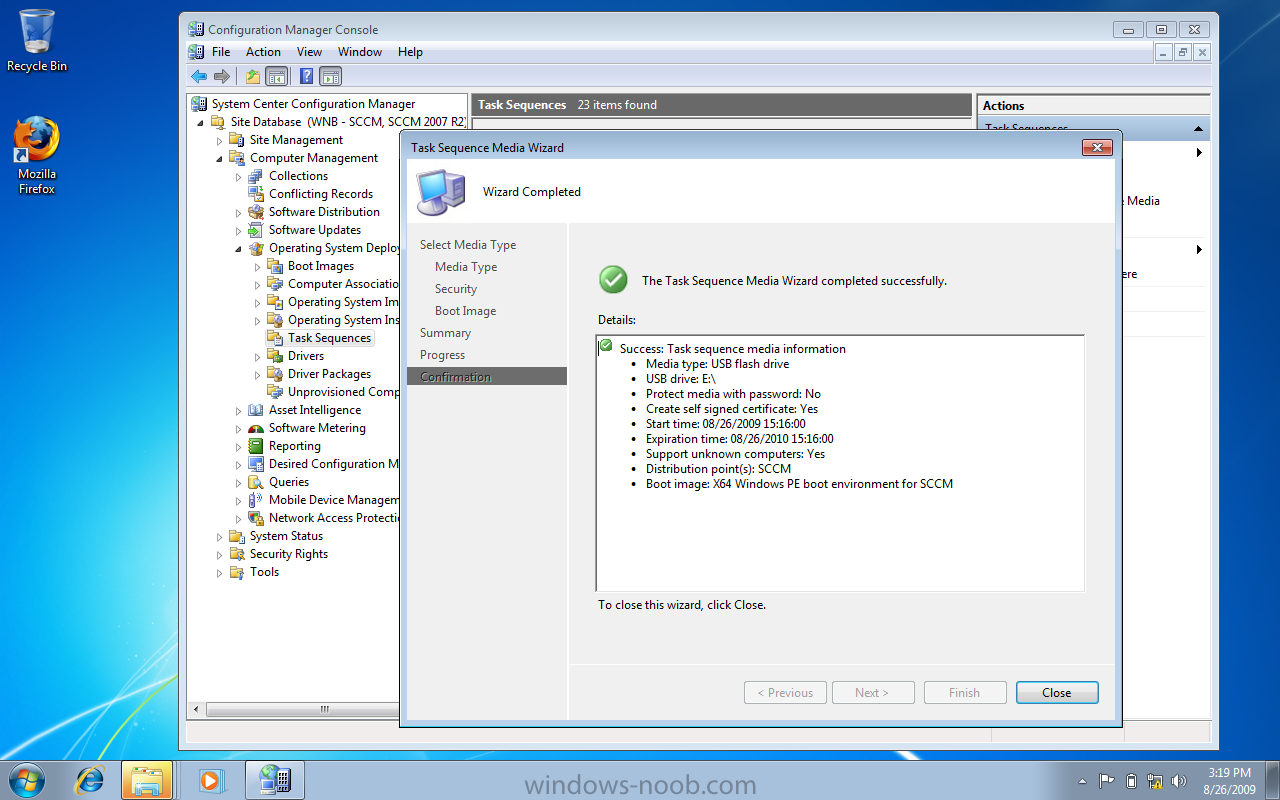Viewport: 1280px width, 800px height.
Task: Expand the System Status node
Action: click(x=219, y=537)
